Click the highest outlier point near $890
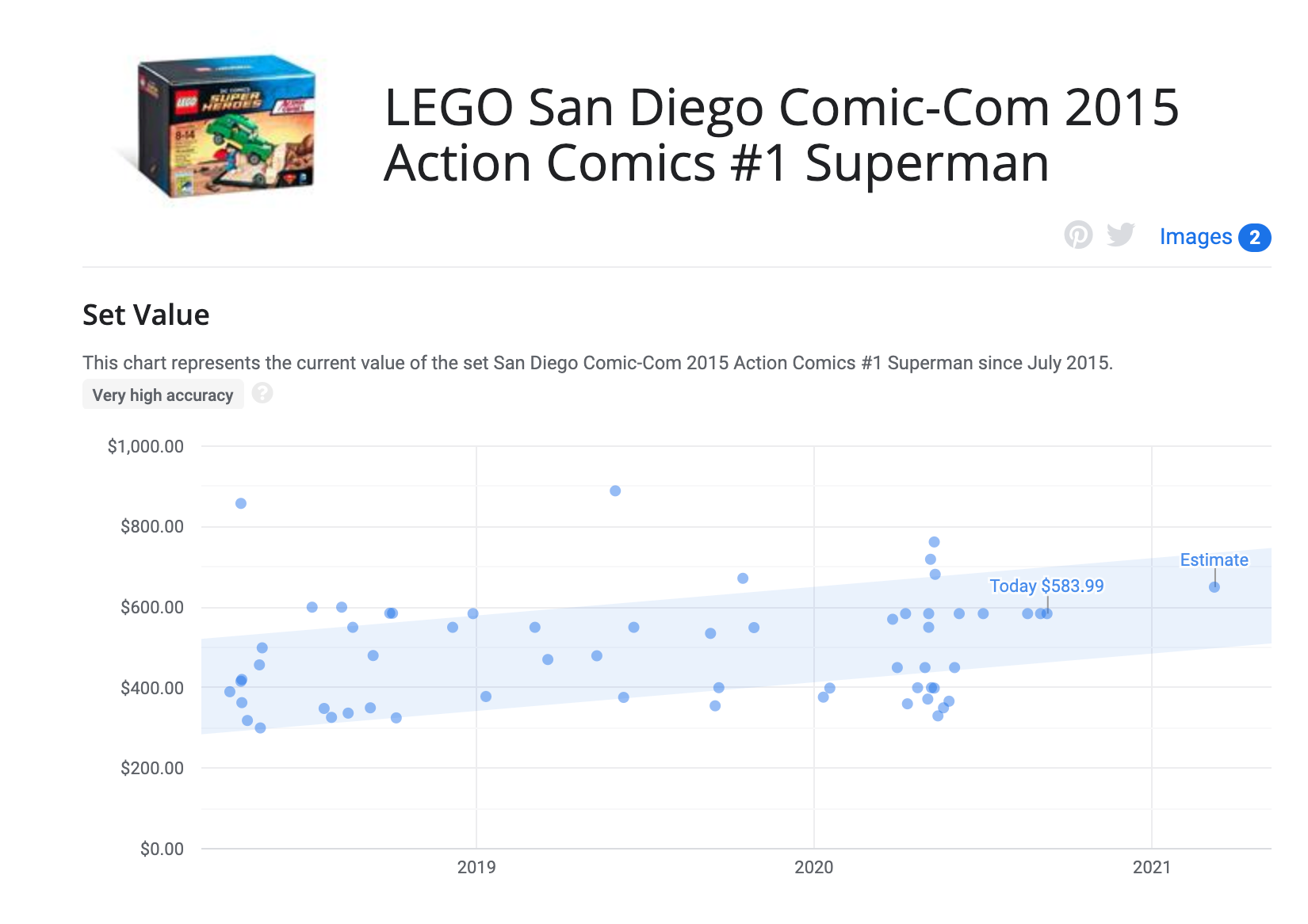Screen dimensions: 1308x924 click(x=616, y=491)
